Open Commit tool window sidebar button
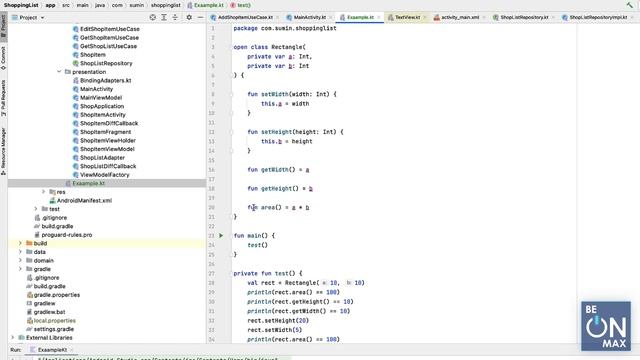This screenshot has width=640, height=360. click(x=3, y=58)
